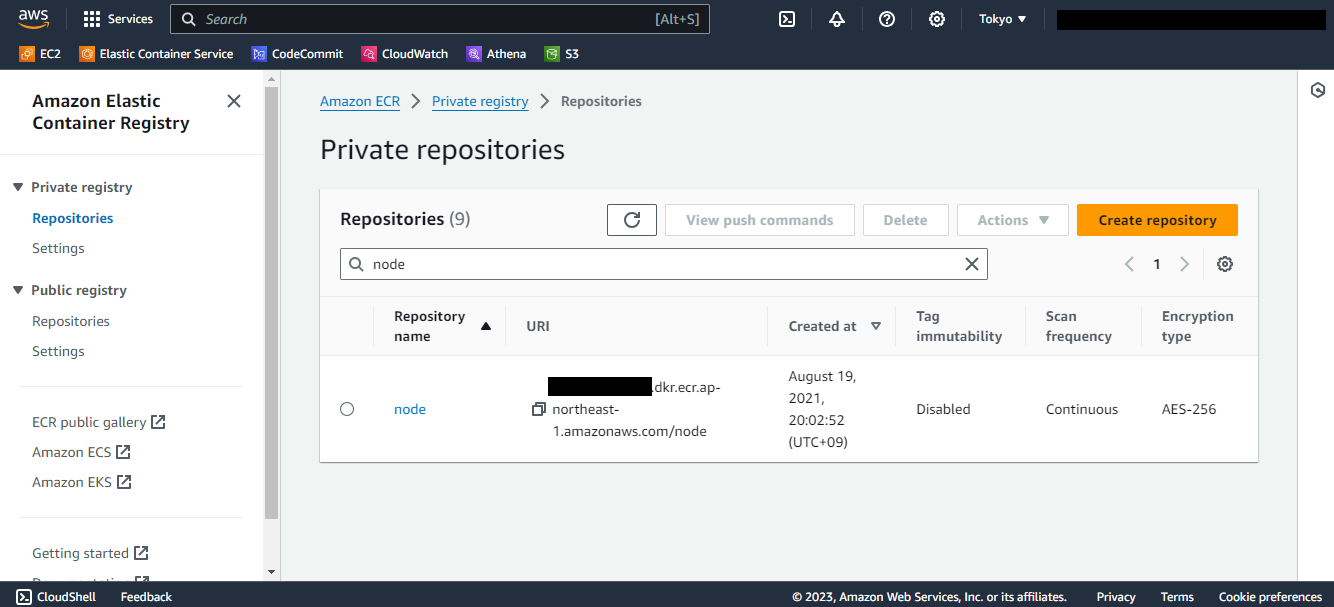Click Amazon ECR breadcrumb
The height and width of the screenshot is (607, 1334).
pos(360,101)
